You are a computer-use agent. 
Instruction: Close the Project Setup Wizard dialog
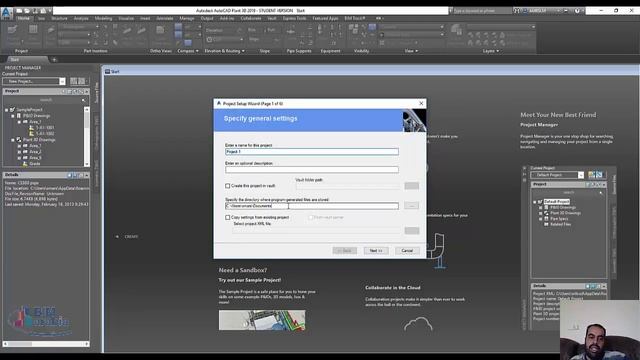[421, 104]
